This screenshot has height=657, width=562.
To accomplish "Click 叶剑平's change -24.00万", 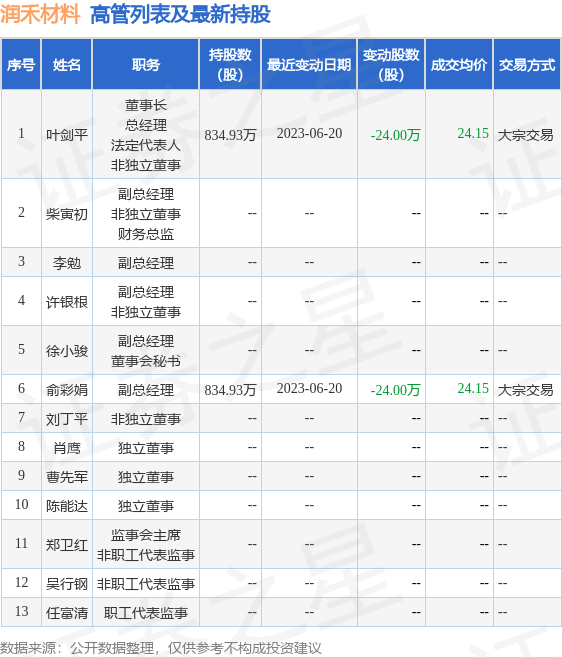I will tap(395, 135).
